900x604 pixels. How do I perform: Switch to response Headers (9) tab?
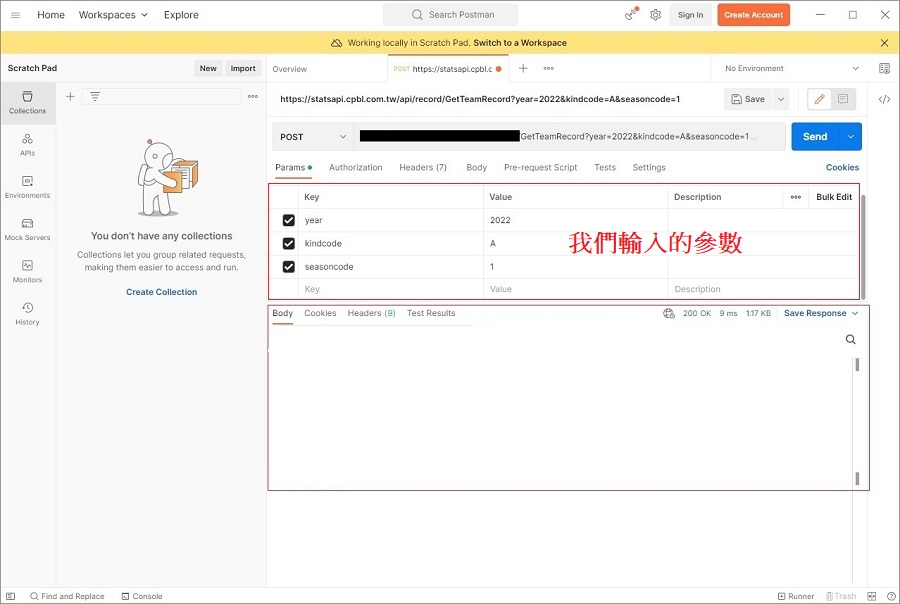click(x=371, y=313)
